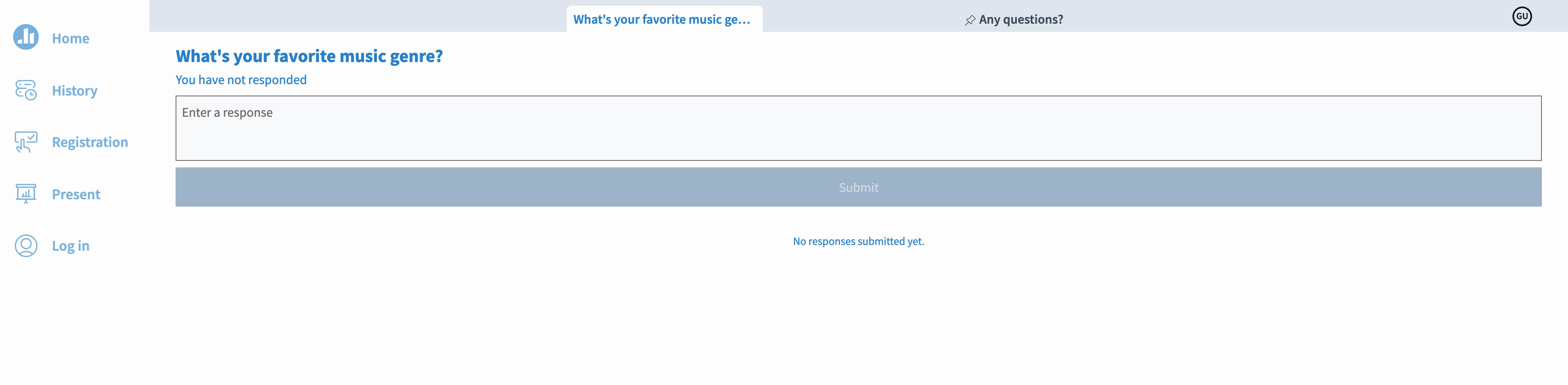Click the No responses submitted yet message
This screenshot has height=385, width=1568.
click(858, 241)
